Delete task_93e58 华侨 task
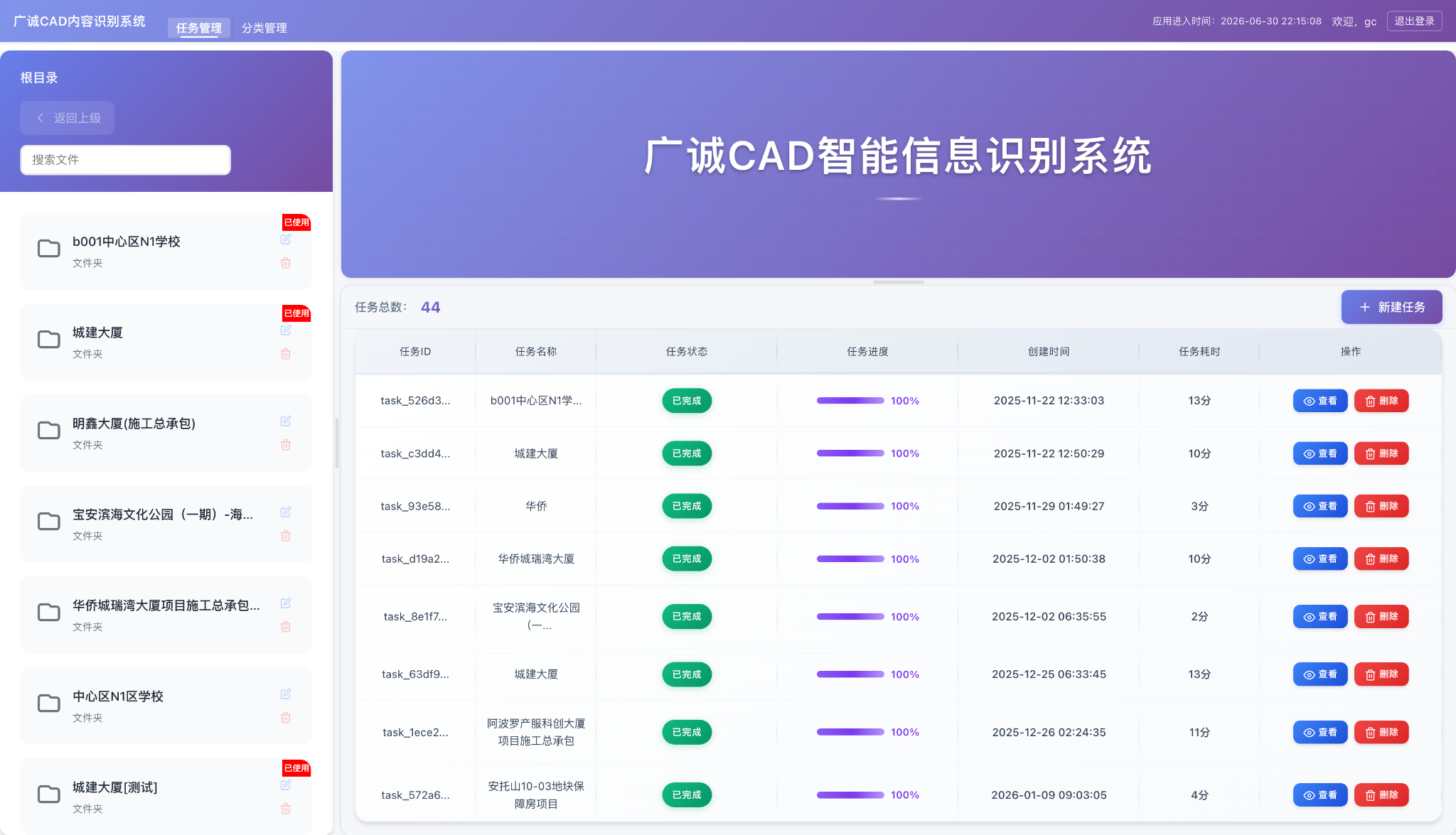The image size is (1456, 835). [x=1381, y=506]
